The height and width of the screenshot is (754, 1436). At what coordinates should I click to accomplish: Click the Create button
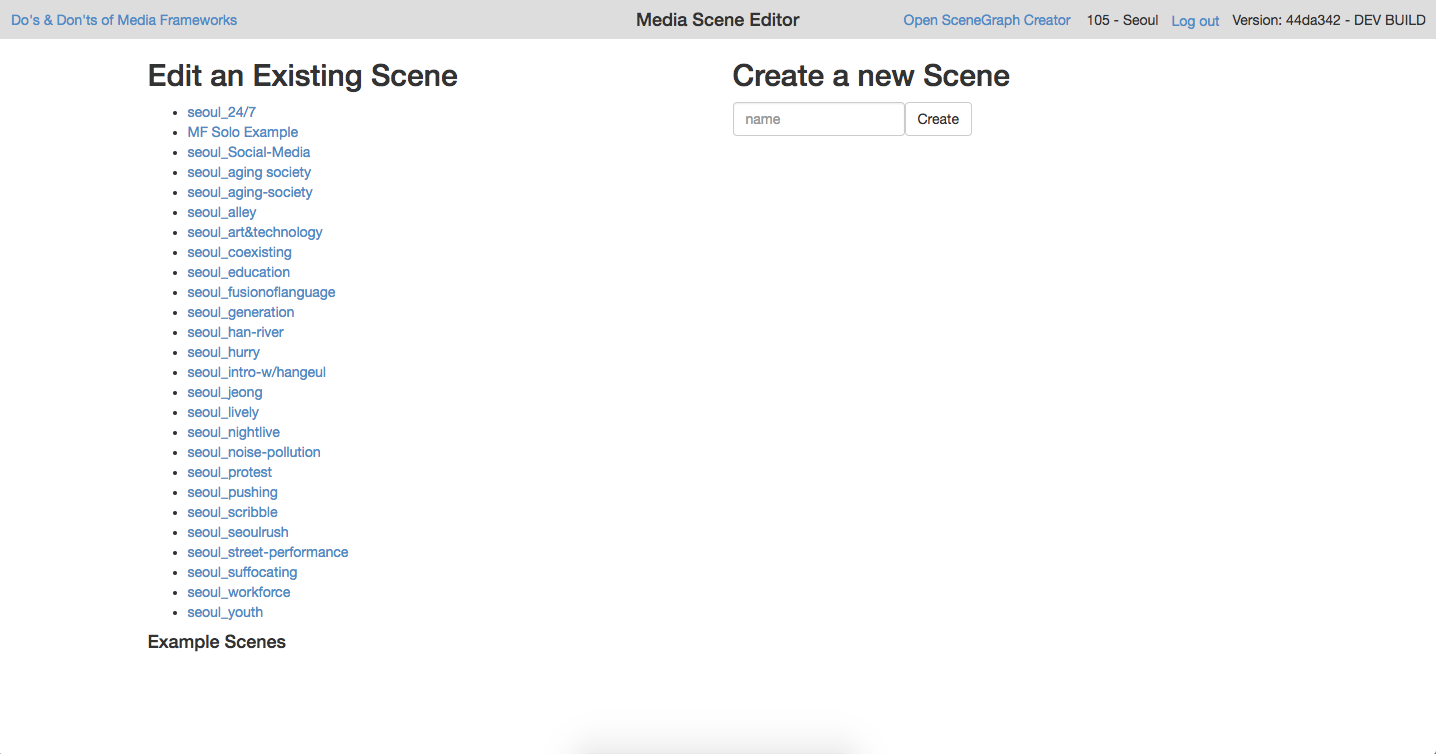(938, 119)
